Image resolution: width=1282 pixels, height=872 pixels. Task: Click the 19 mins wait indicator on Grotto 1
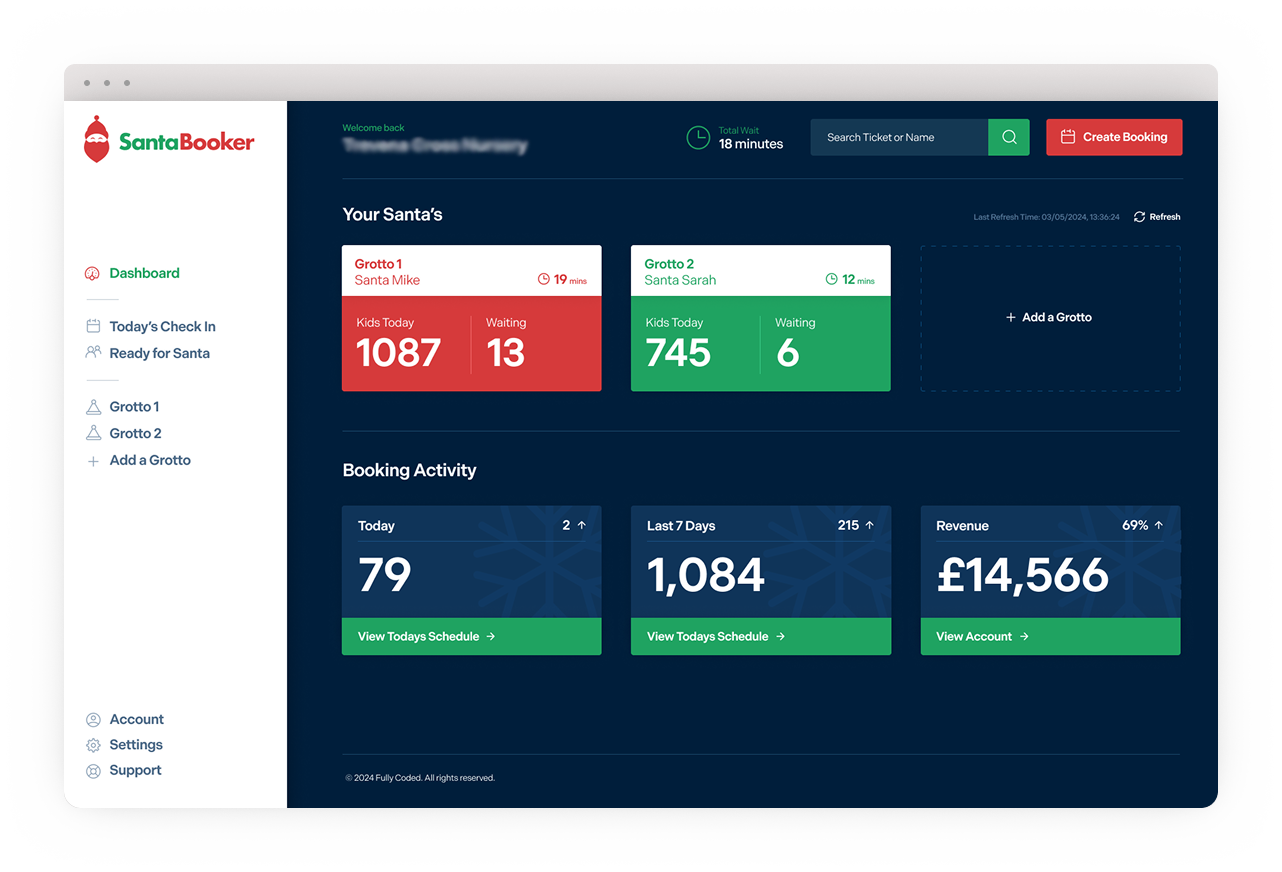(x=562, y=281)
